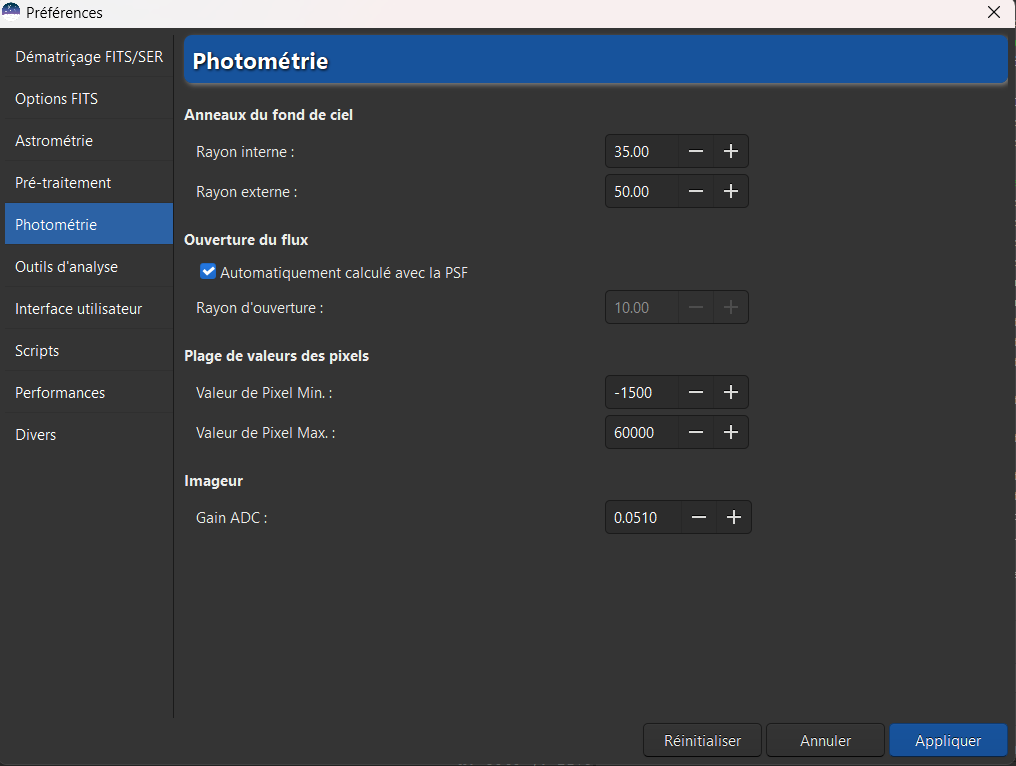Select Outils d'analyse in sidebar

[66, 267]
